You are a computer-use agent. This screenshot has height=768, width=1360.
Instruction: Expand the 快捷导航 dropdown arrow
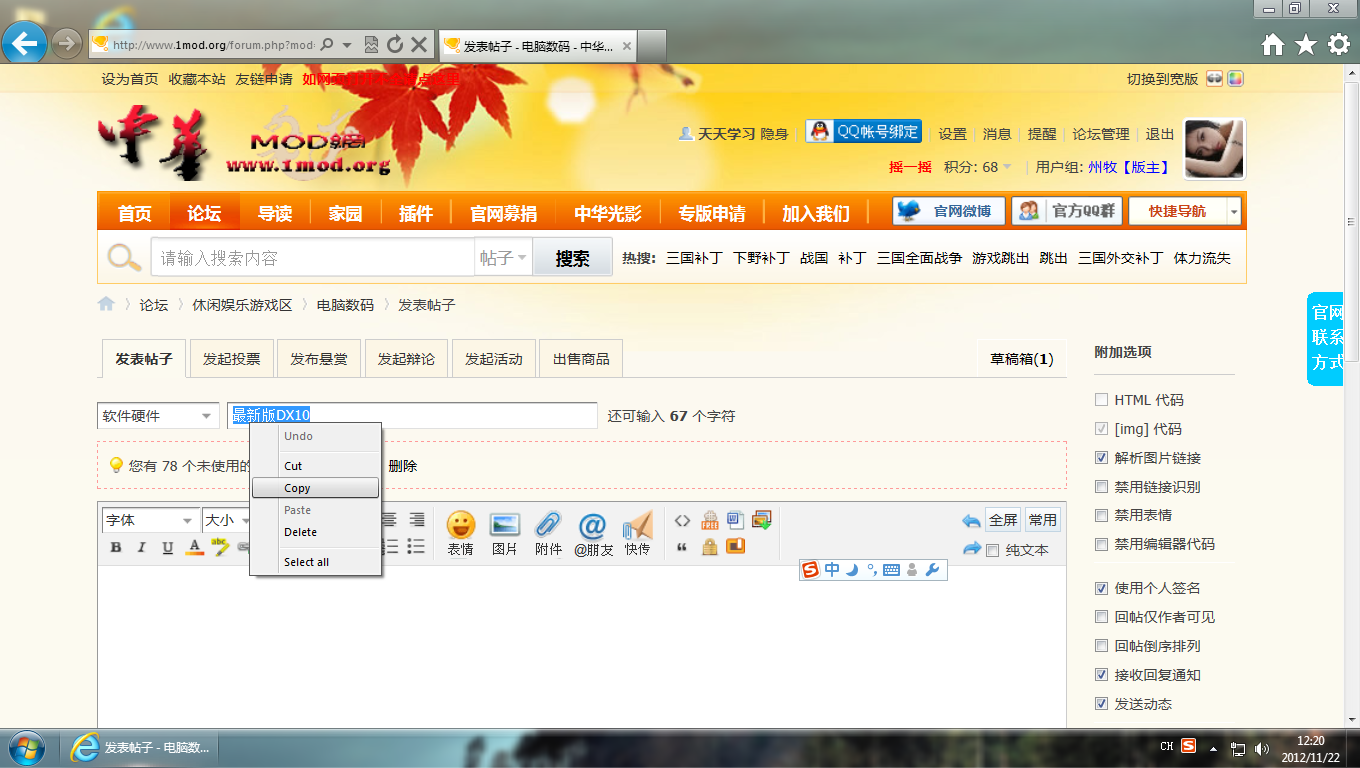[1233, 211]
